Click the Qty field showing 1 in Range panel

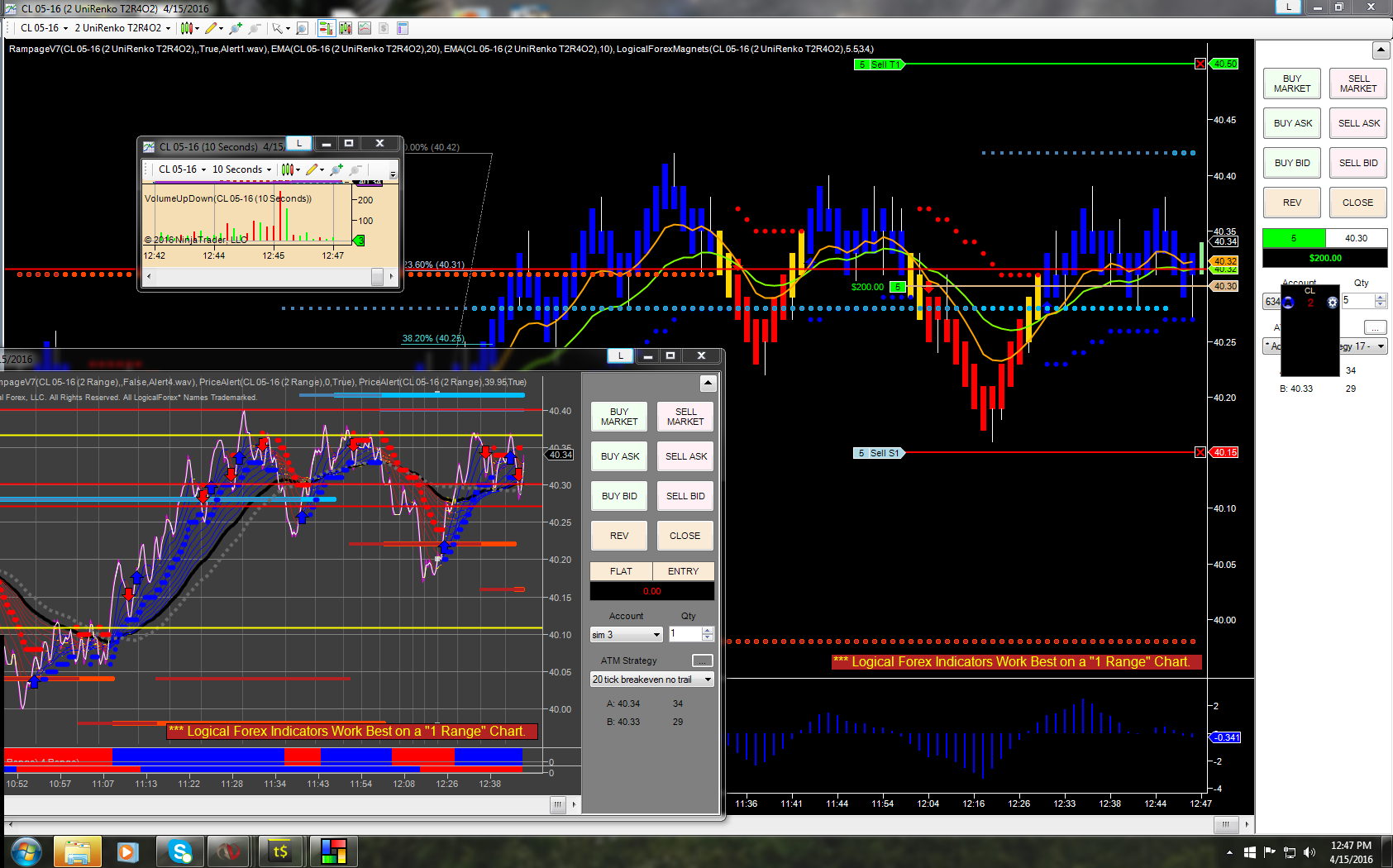tap(685, 634)
